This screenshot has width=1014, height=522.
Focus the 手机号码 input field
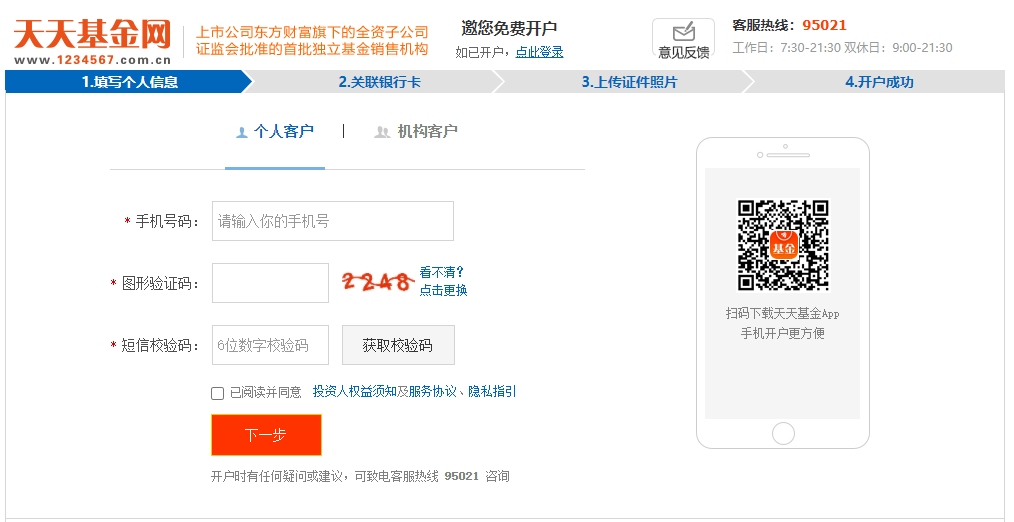pyautogui.click(x=332, y=221)
